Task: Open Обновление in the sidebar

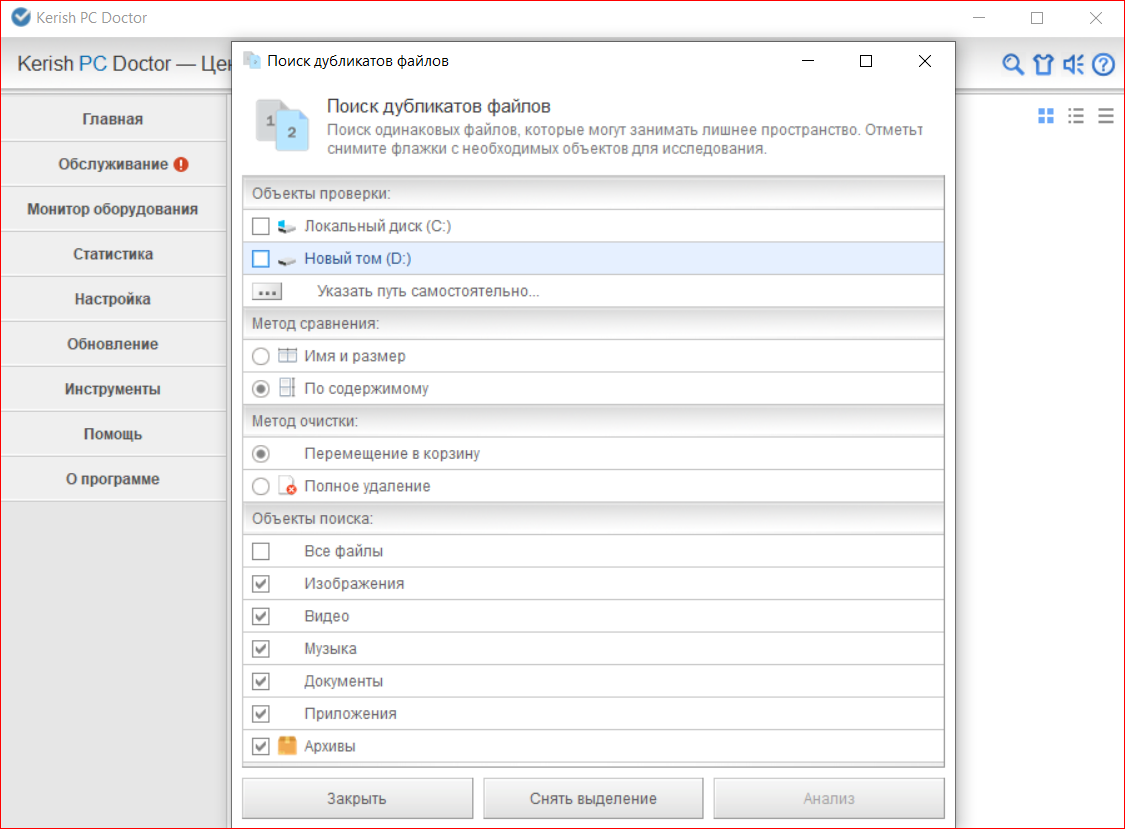Action: (x=113, y=344)
